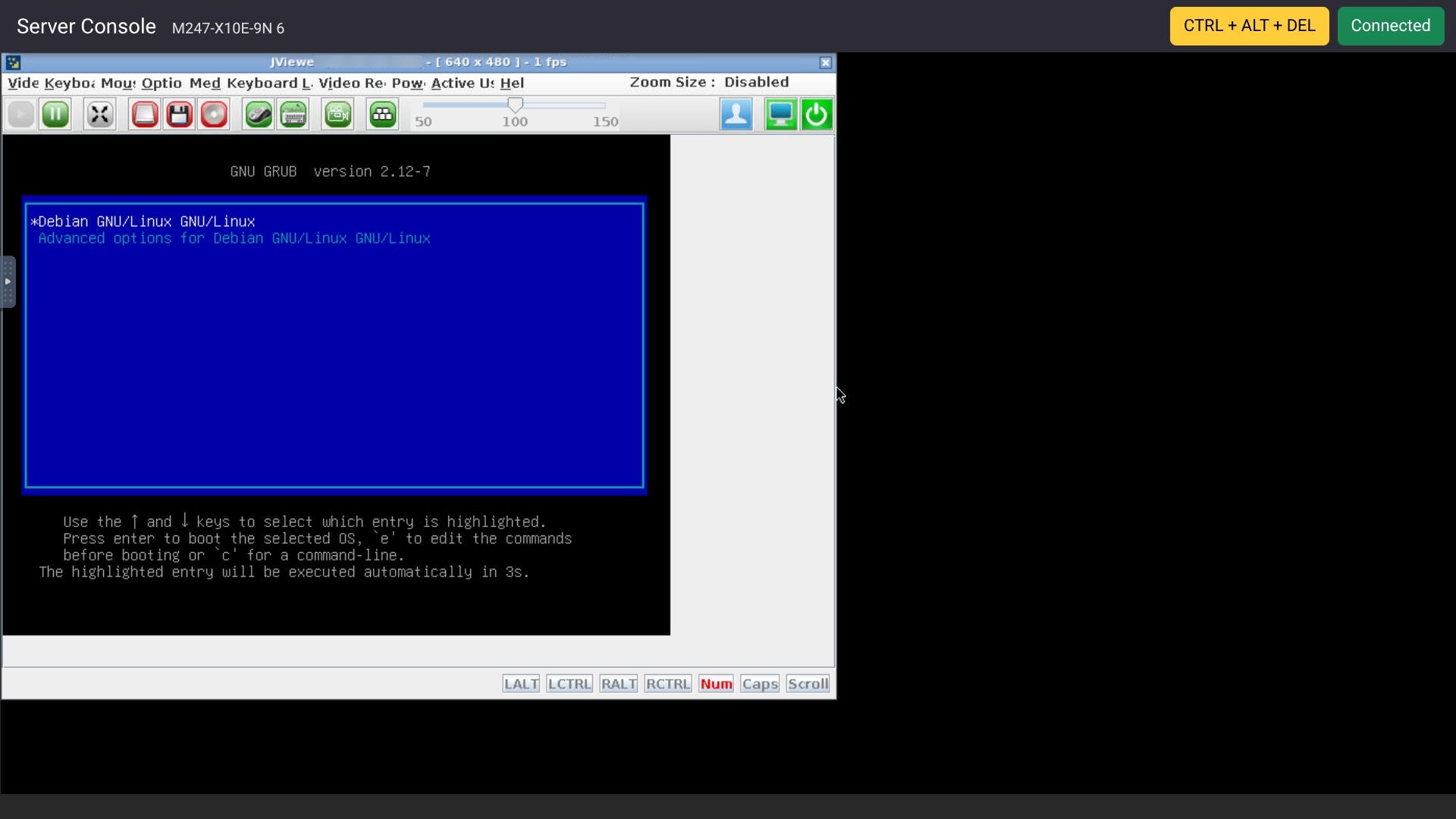Toggle the Scroll lock indicator
The image size is (1456, 819).
coord(808,684)
